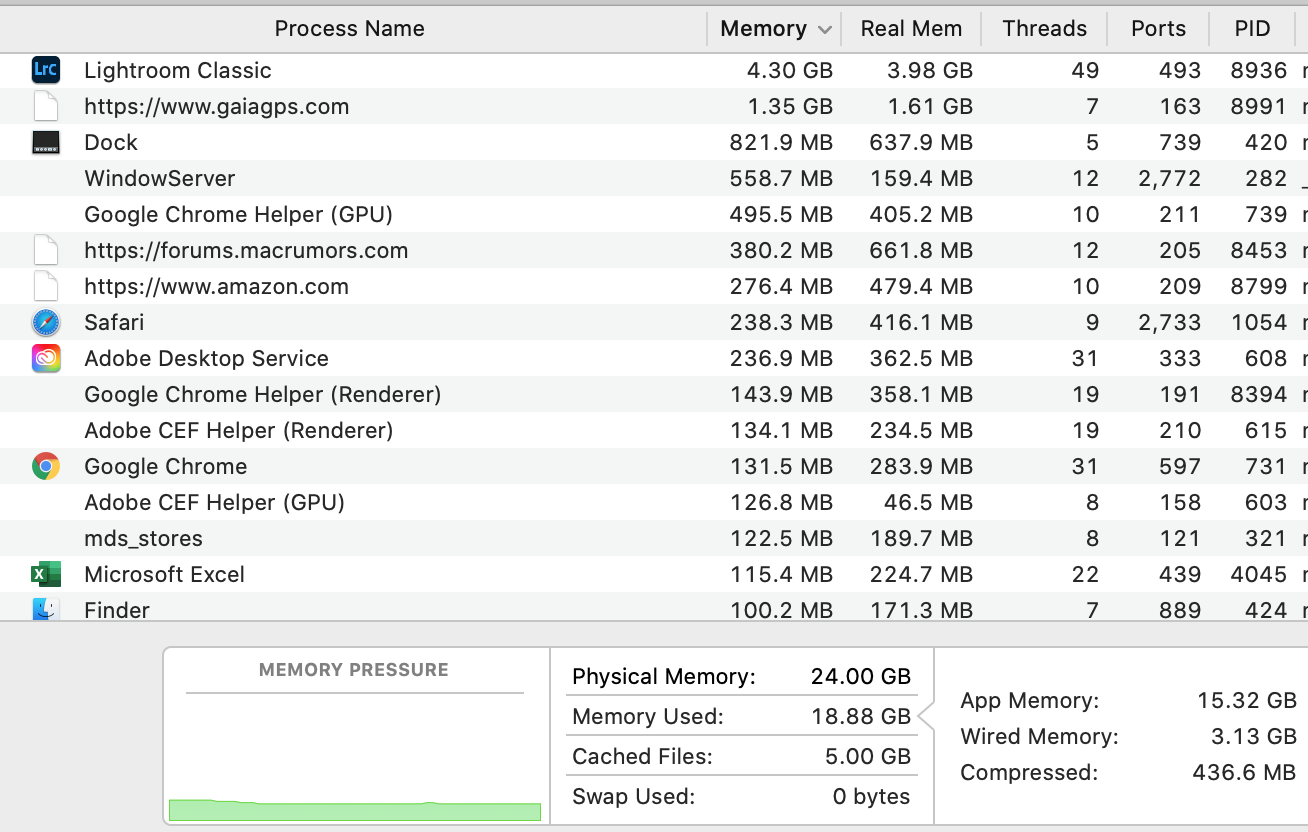
Task: Select the Adobe Desktop Service process name
Action: click(206, 358)
